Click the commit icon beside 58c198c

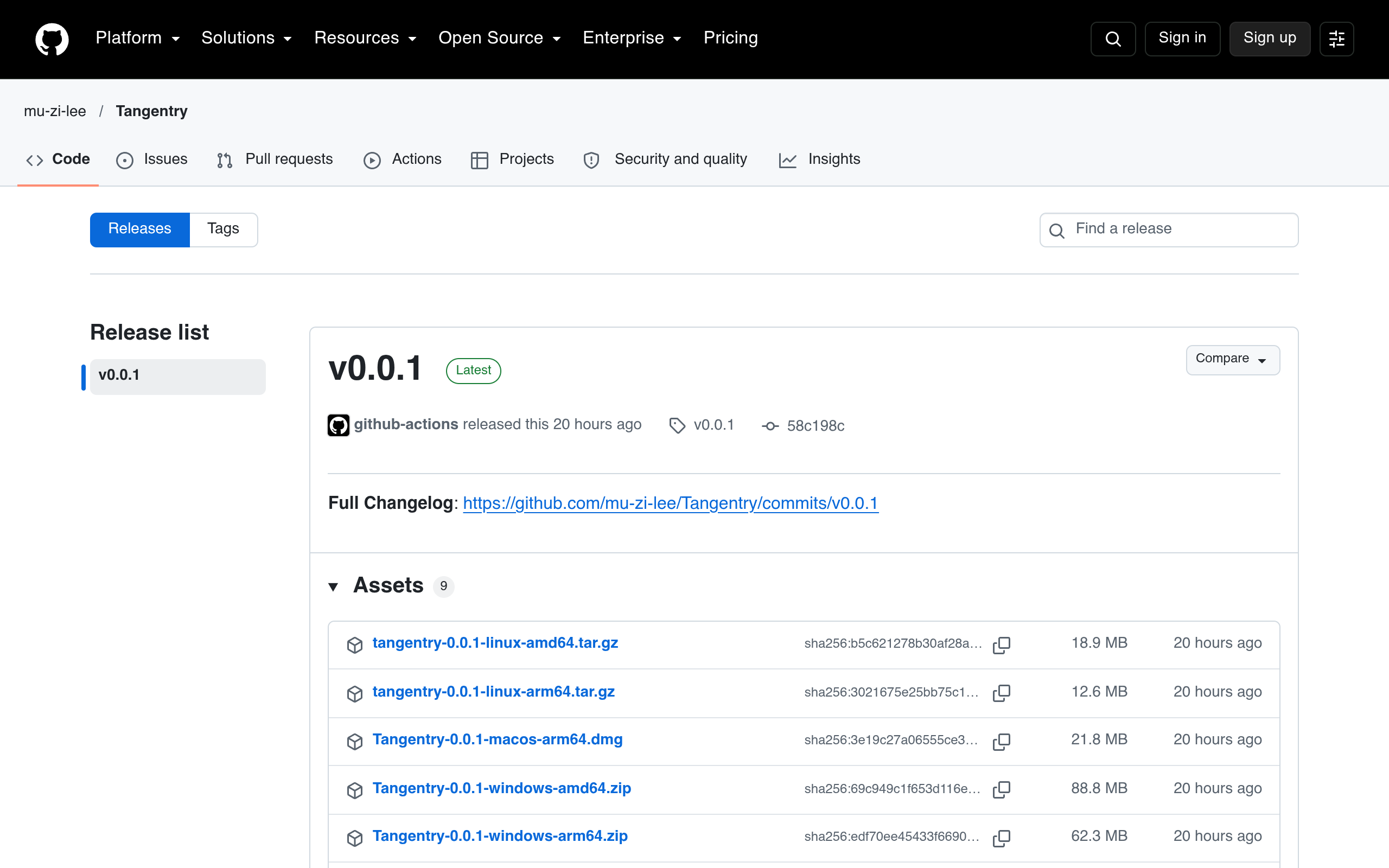point(770,426)
